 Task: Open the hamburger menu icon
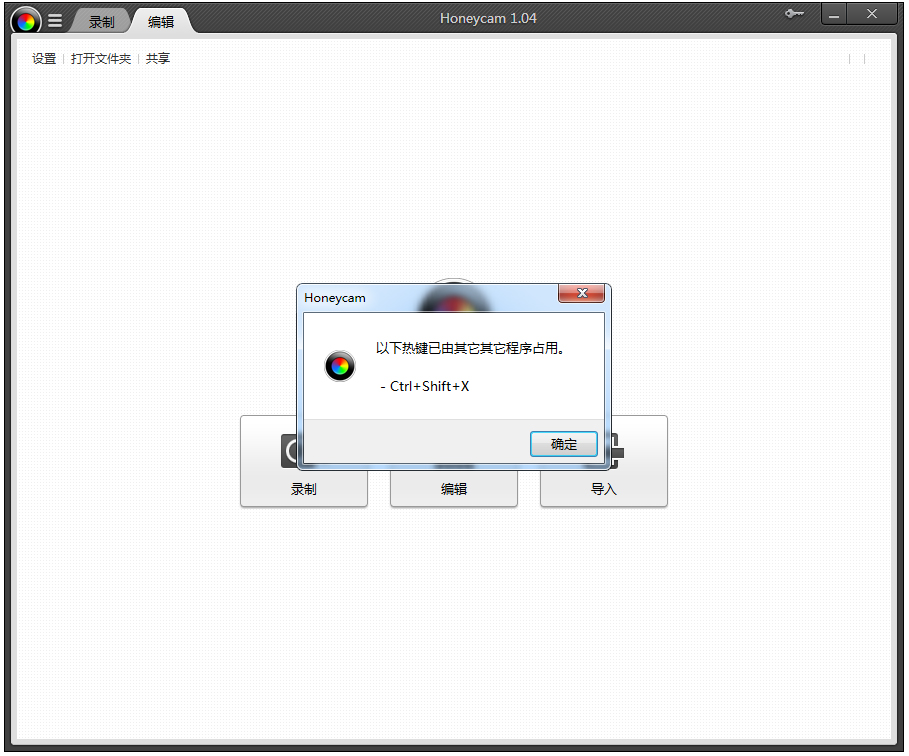[x=55, y=21]
